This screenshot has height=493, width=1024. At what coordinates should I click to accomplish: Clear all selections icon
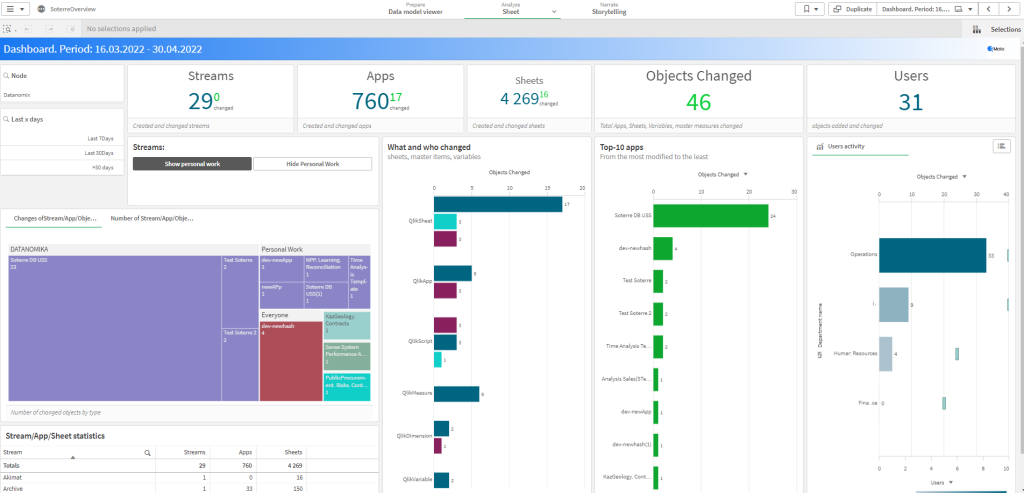point(71,29)
